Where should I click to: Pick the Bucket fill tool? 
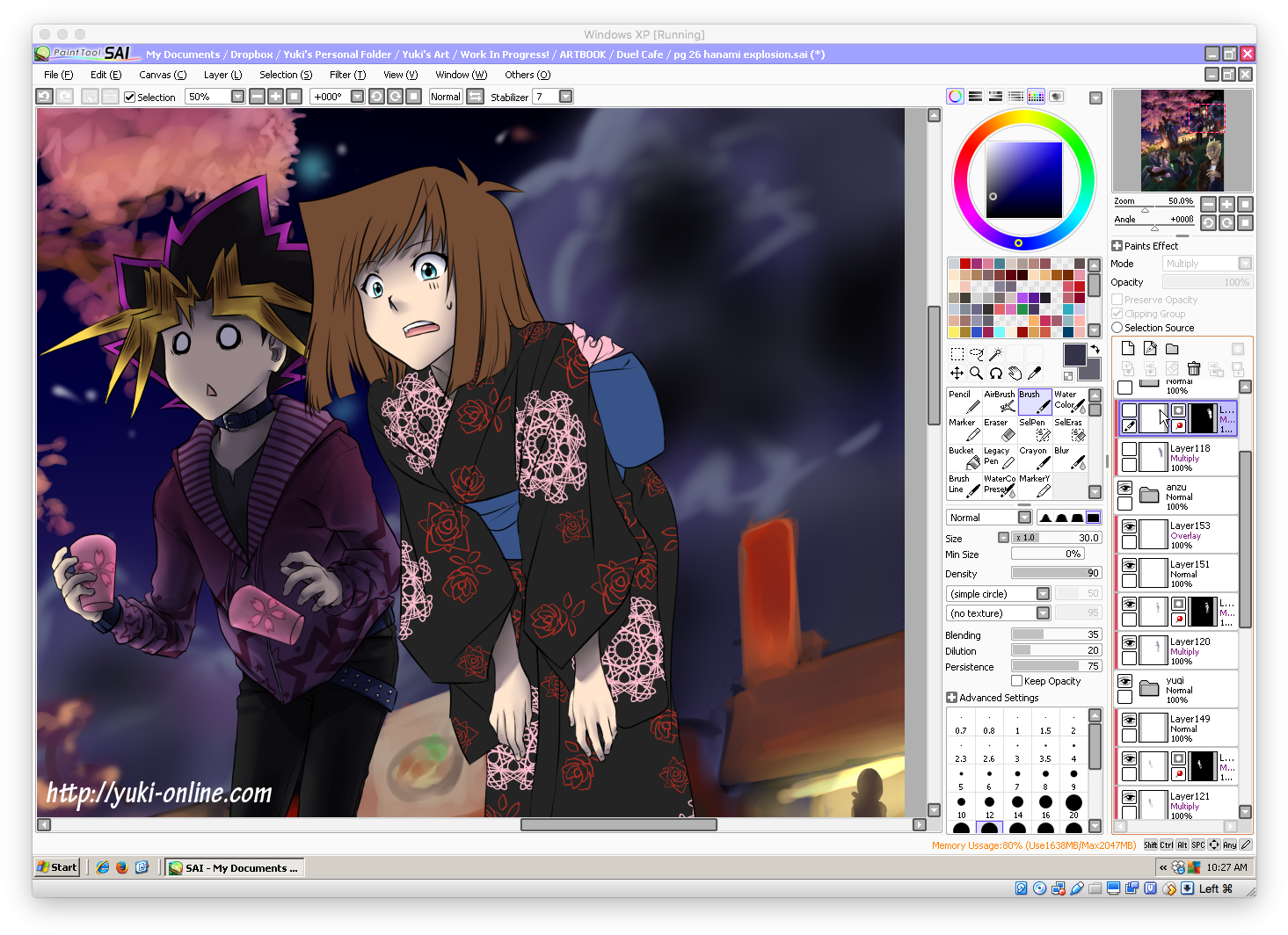click(964, 455)
